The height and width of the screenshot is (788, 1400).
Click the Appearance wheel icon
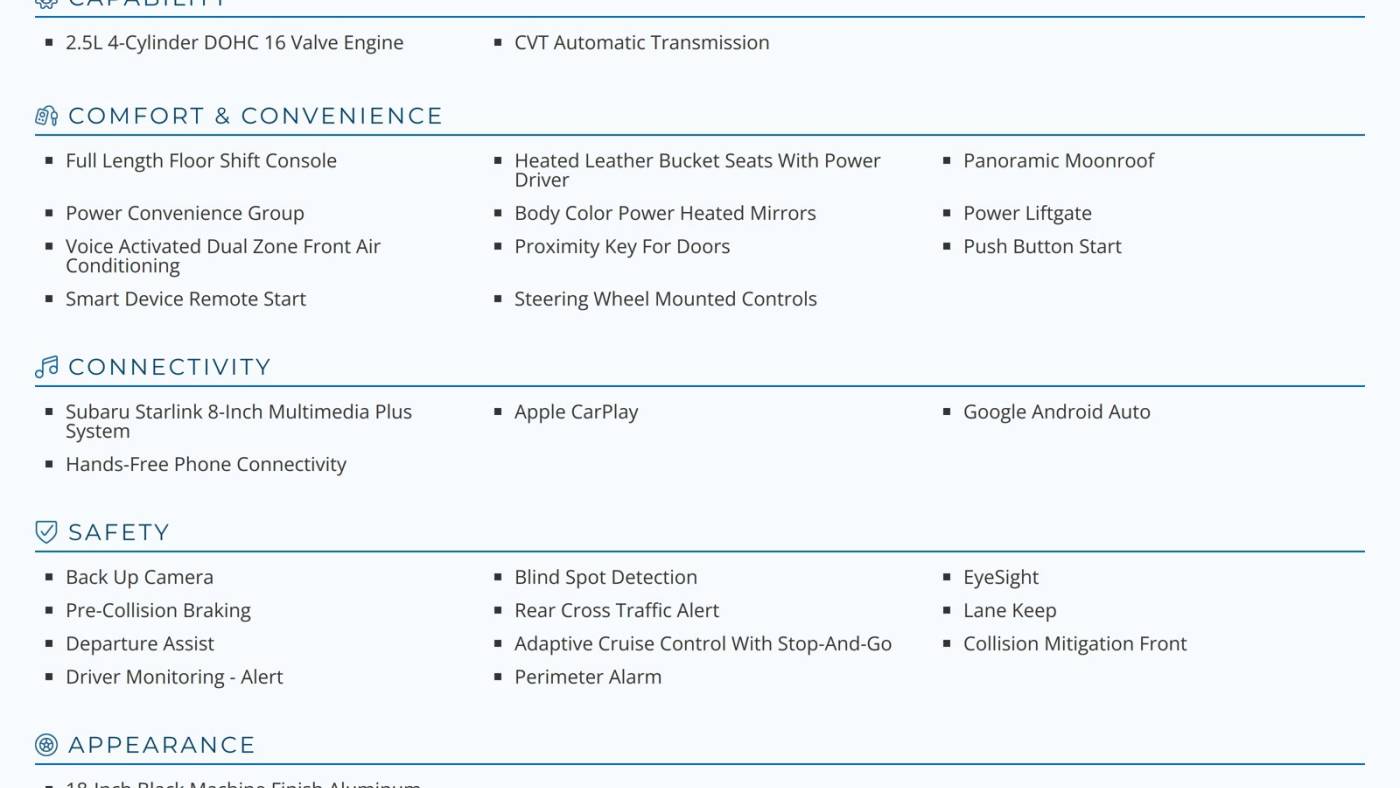[x=46, y=745]
